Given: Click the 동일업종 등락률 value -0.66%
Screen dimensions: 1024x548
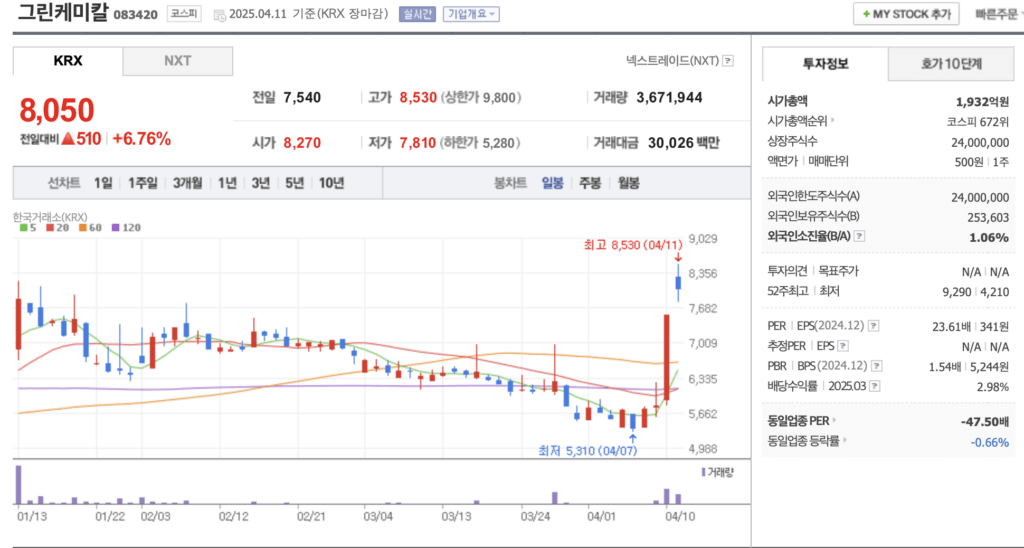Looking at the screenshot, I should pyautogui.click(x=989, y=442).
